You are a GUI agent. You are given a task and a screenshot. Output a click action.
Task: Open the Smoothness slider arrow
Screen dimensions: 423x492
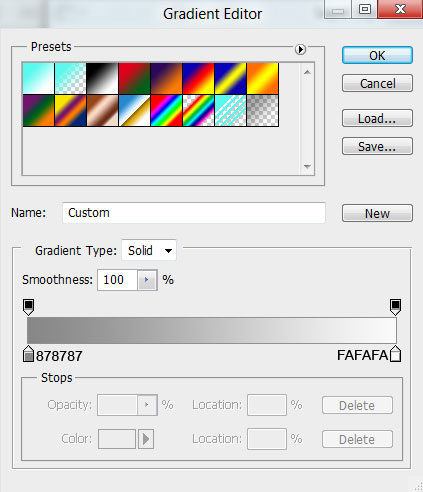(x=147, y=280)
